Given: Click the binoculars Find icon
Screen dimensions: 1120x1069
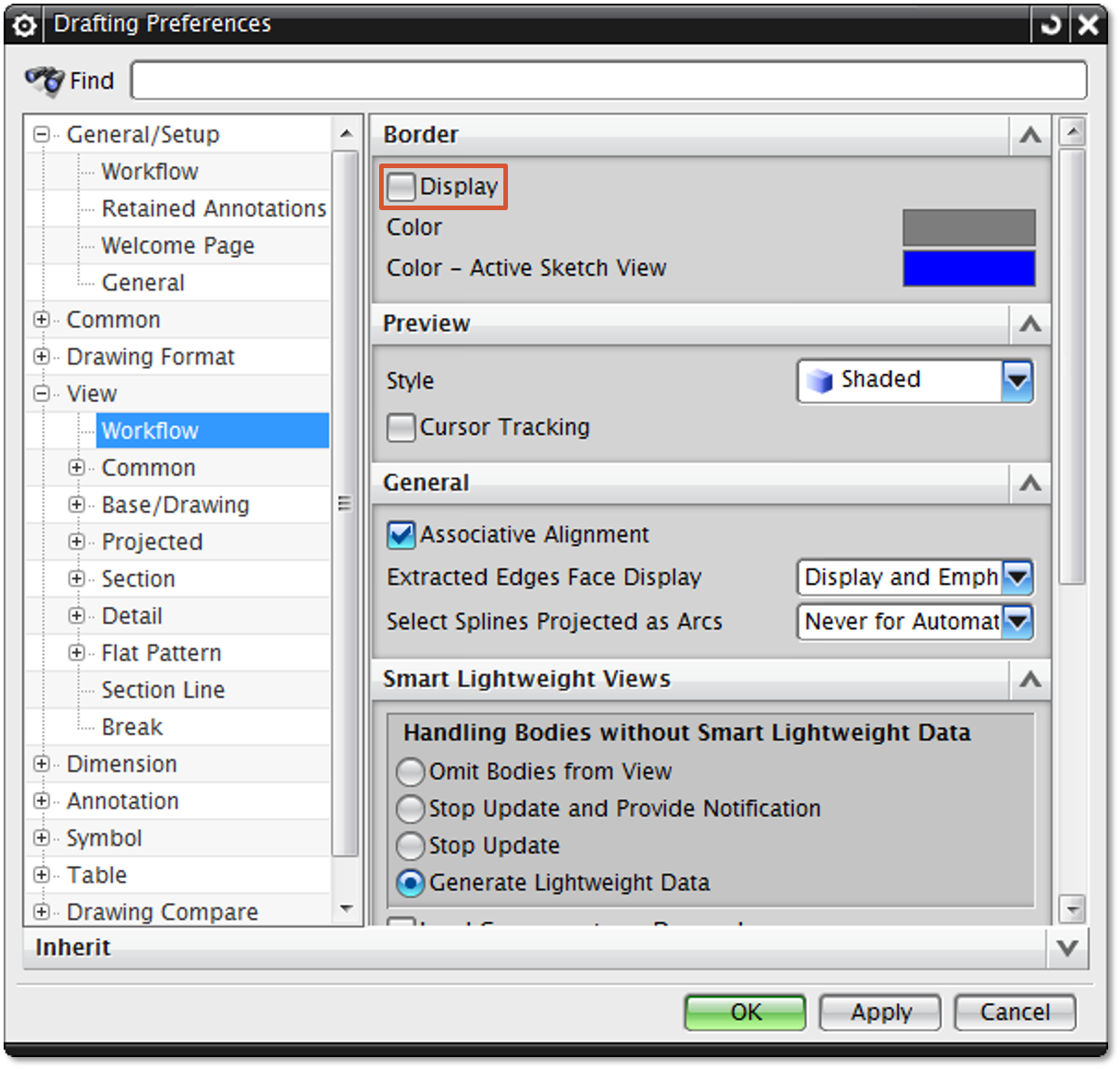Looking at the screenshot, I should pos(44,80).
